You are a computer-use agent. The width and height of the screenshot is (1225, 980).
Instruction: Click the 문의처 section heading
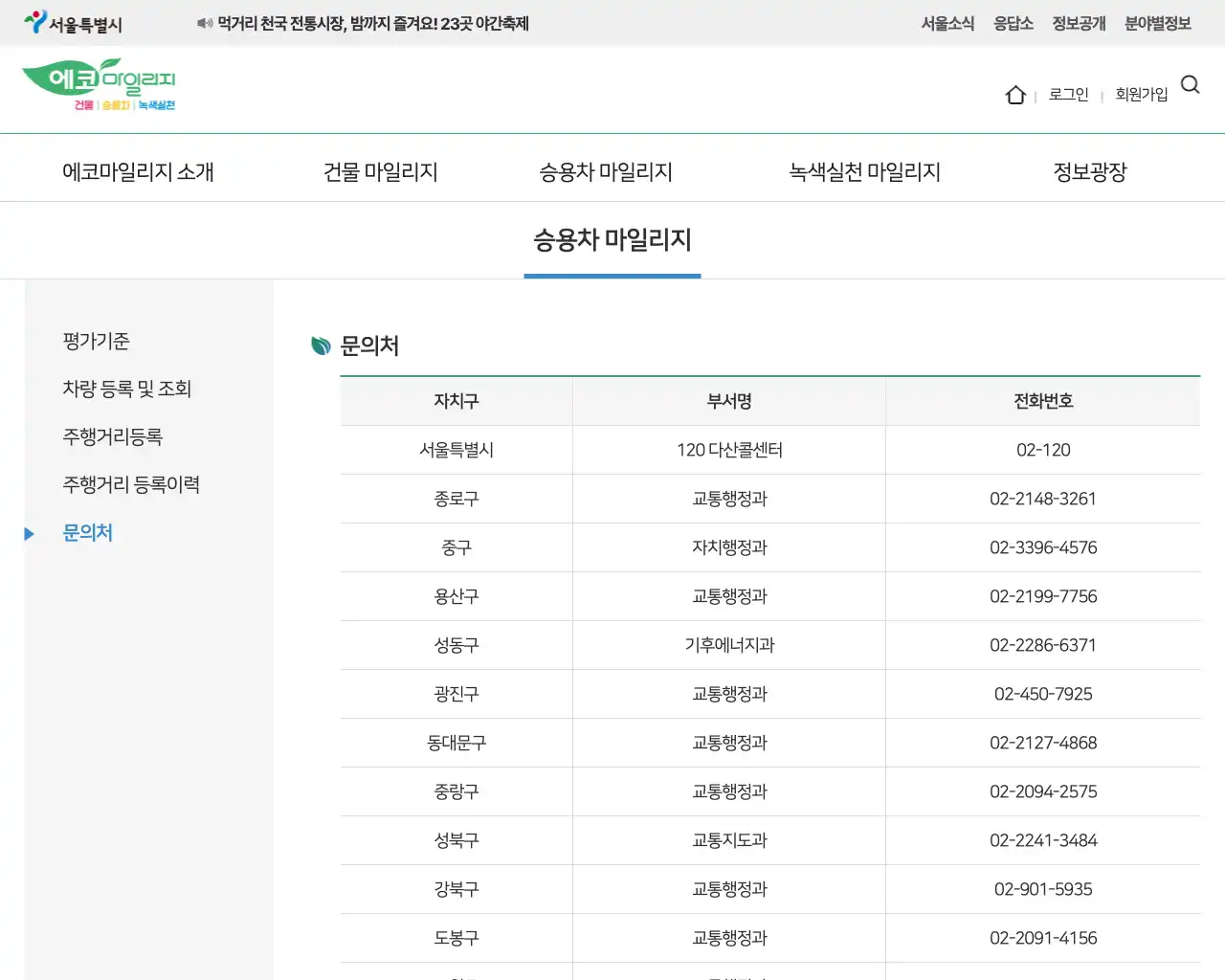click(x=369, y=345)
